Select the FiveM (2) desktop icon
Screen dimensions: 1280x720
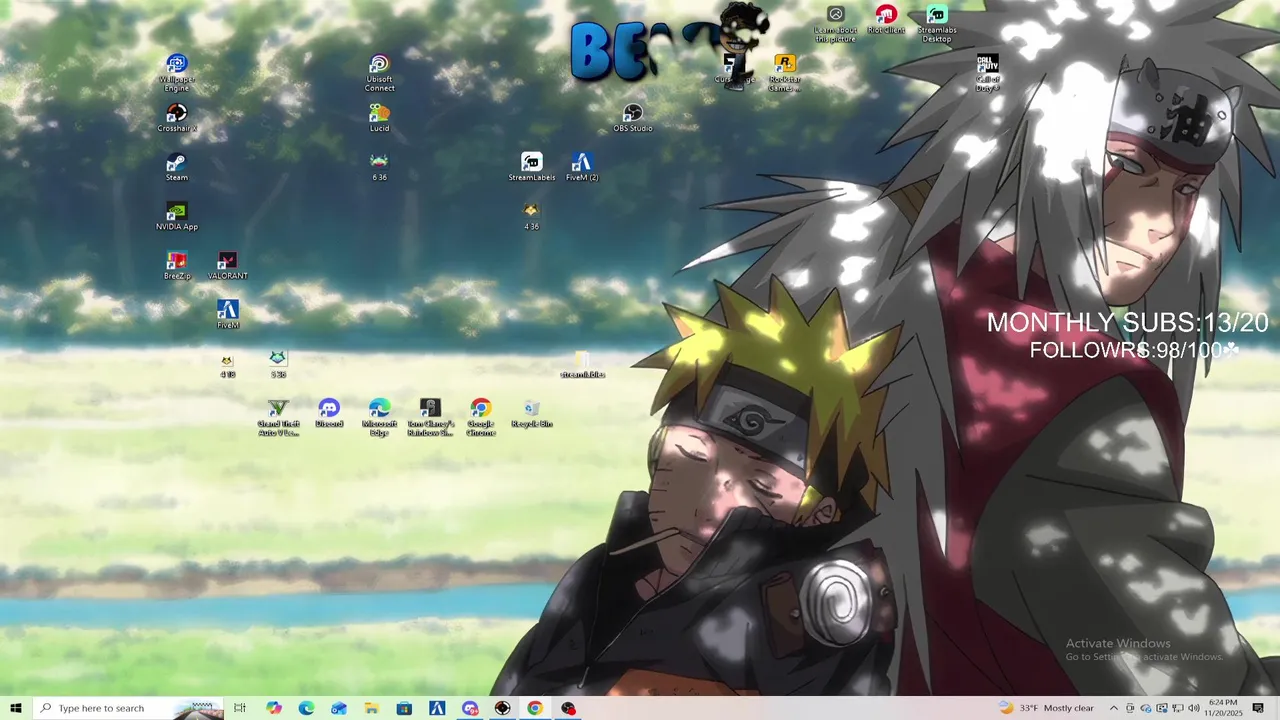[x=582, y=167]
